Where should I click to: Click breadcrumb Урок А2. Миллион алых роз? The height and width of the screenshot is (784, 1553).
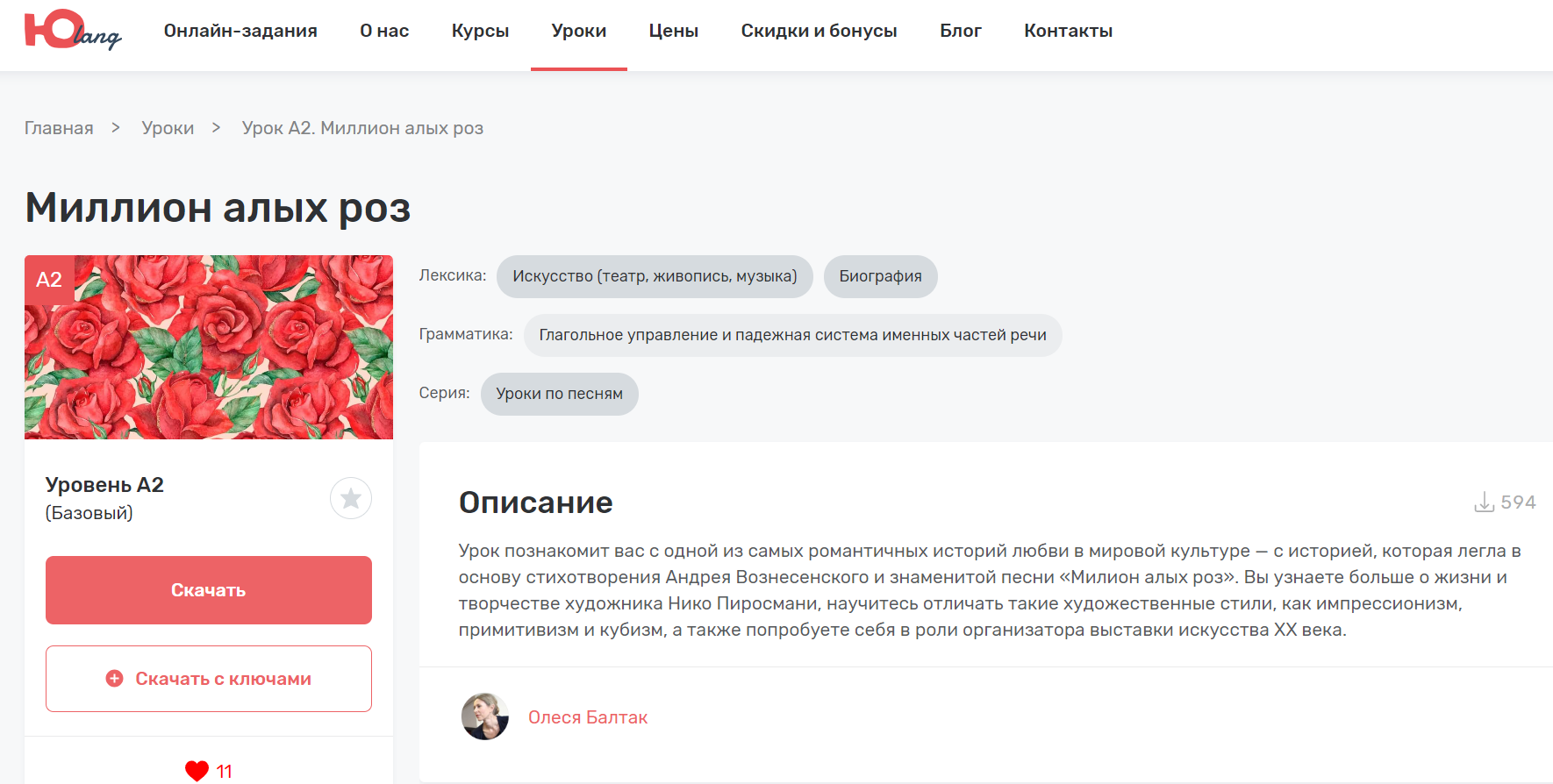click(x=362, y=128)
